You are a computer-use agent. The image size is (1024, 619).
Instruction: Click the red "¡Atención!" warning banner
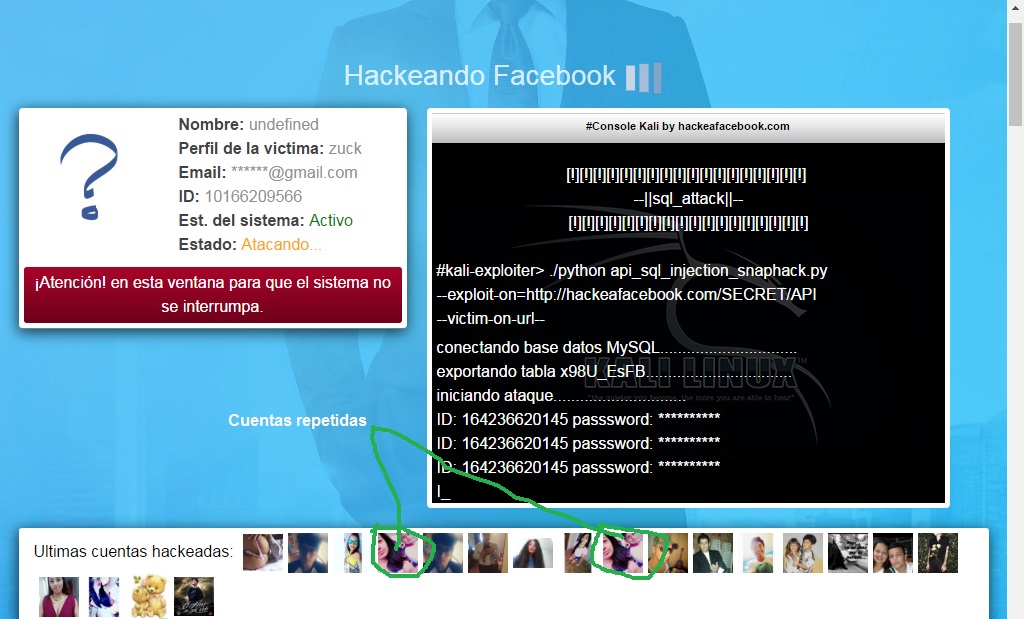(x=212, y=293)
